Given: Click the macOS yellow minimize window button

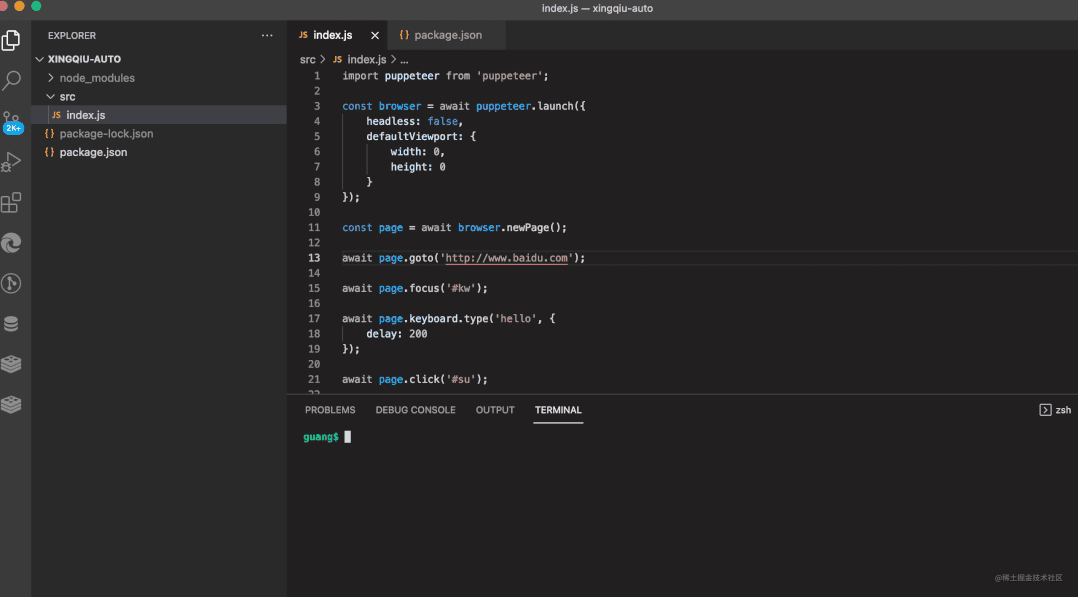Looking at the screenshot, I should (x=19, y=6).
